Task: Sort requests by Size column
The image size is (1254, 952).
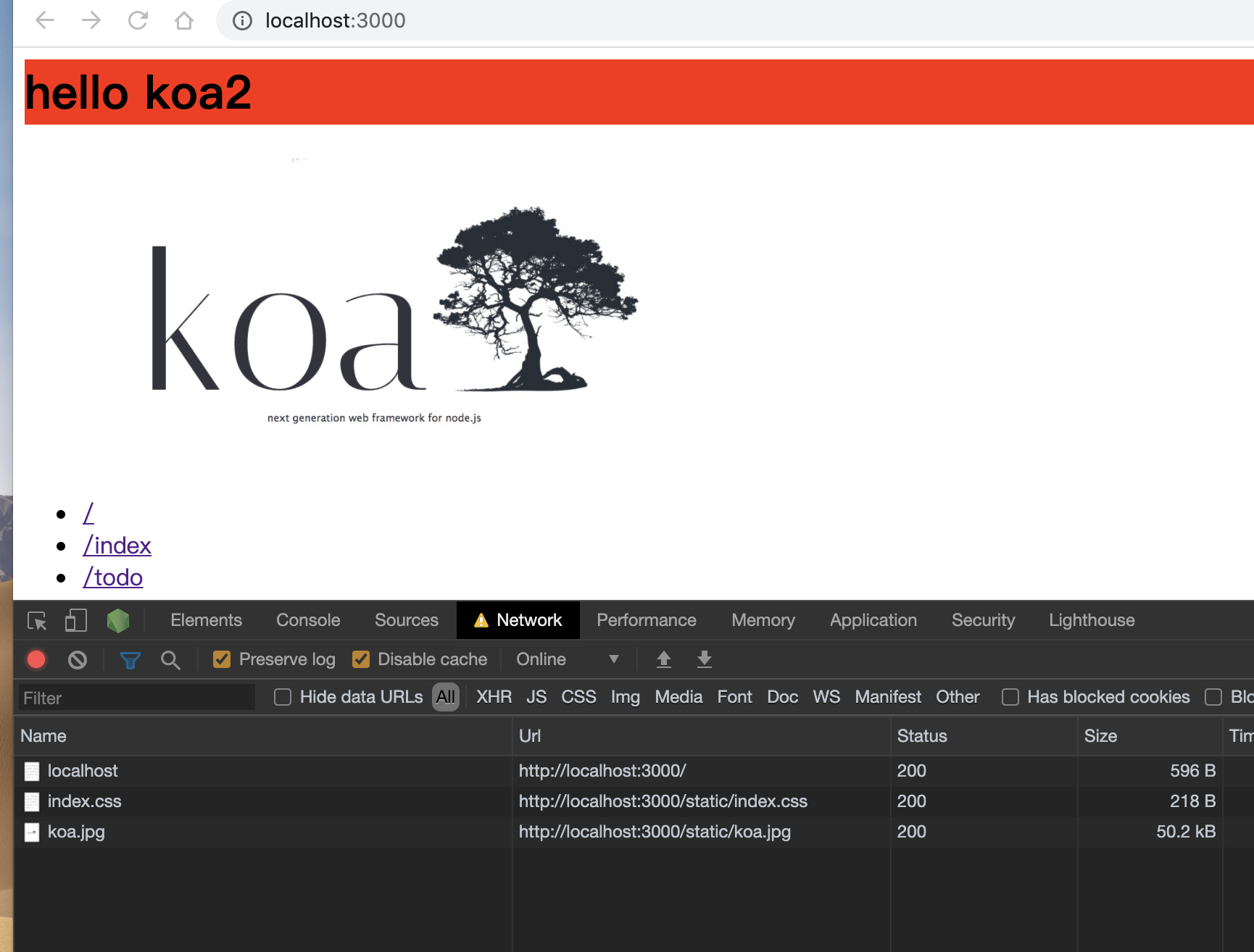Action: click(x=1150, y=736)
